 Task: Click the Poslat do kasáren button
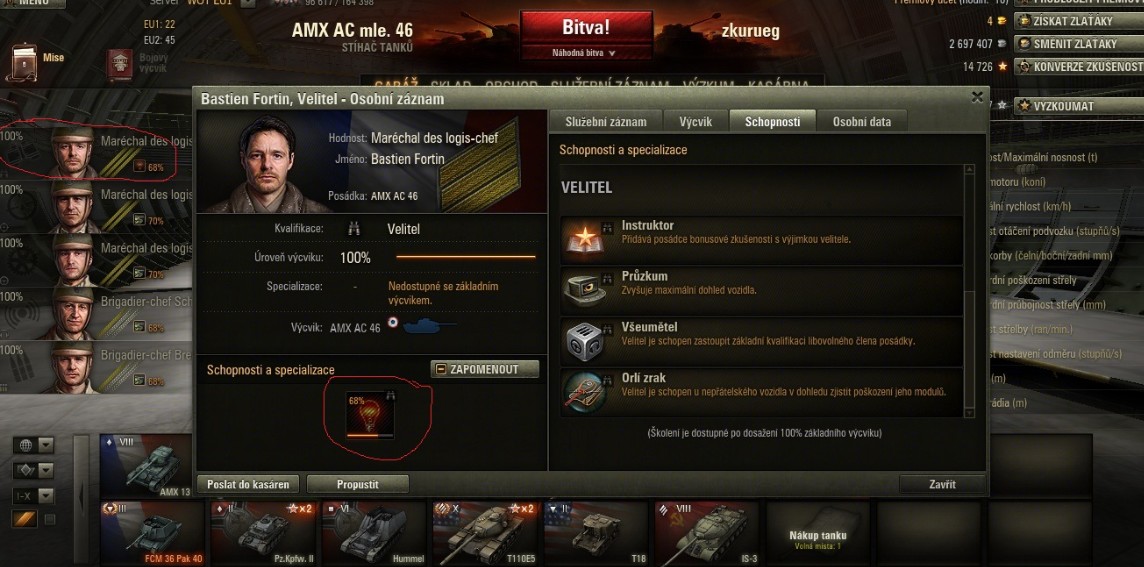pos(248,484)
